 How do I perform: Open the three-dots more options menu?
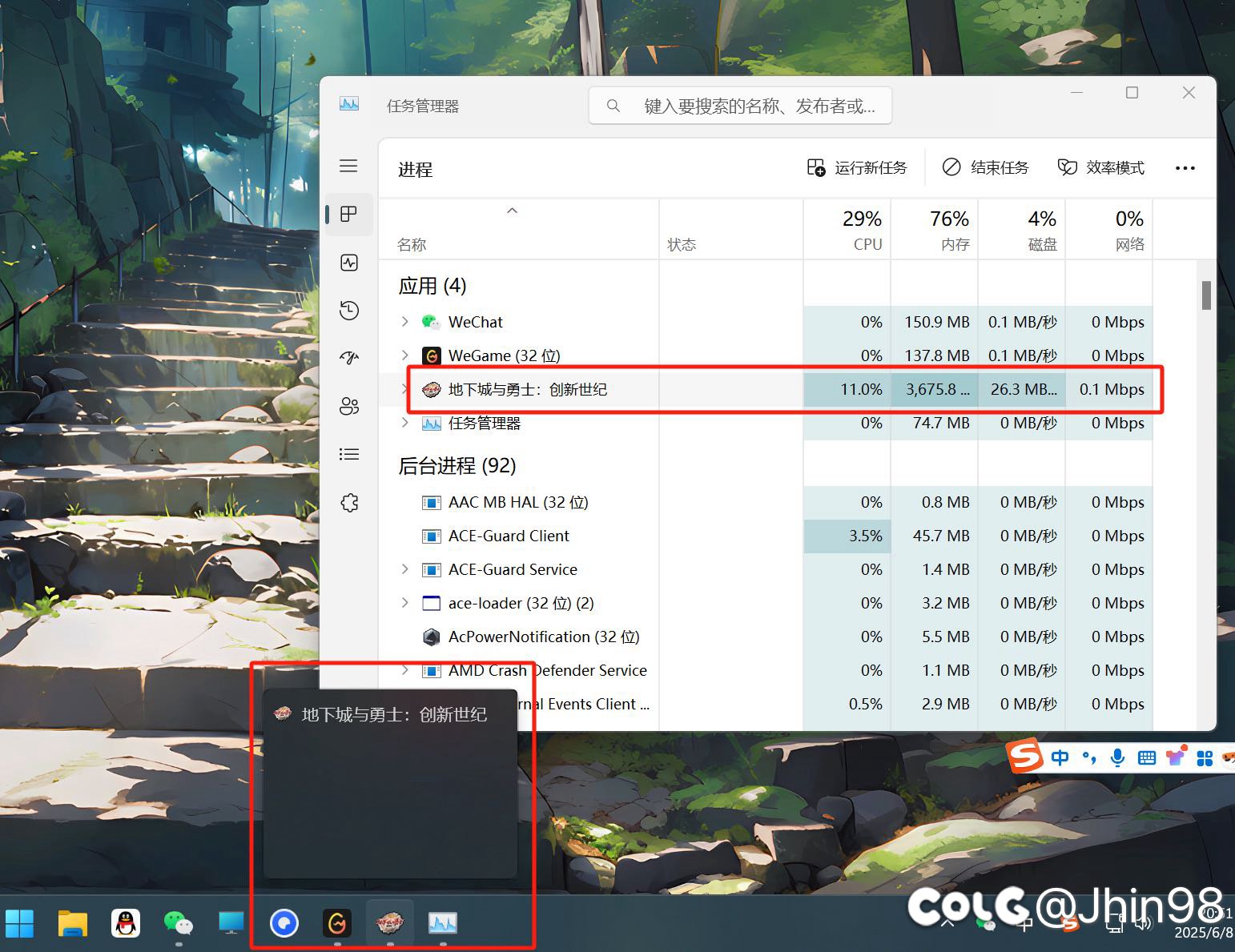pos(1185,168)
